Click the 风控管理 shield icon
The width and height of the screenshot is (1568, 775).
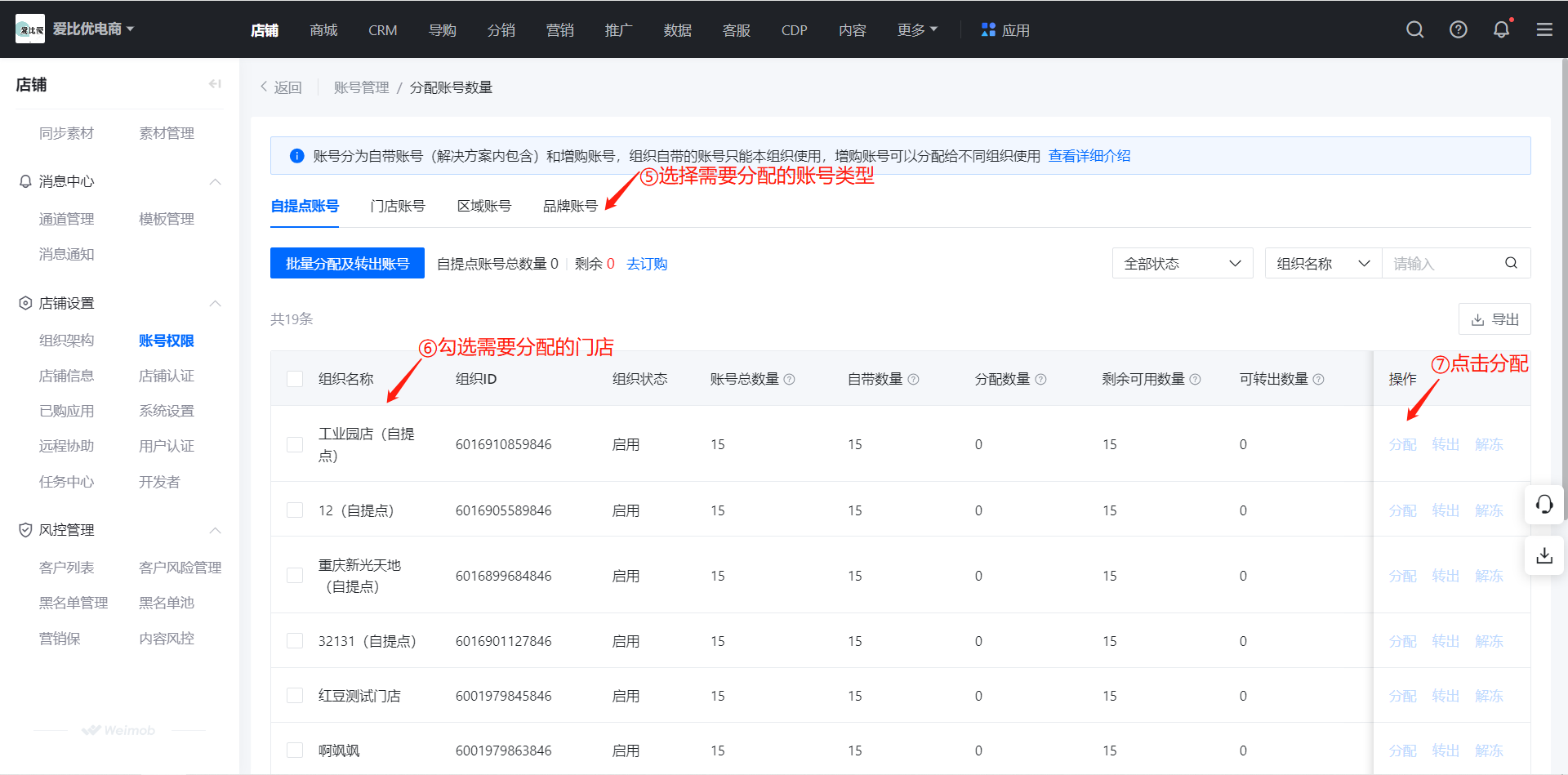point(25,530)
